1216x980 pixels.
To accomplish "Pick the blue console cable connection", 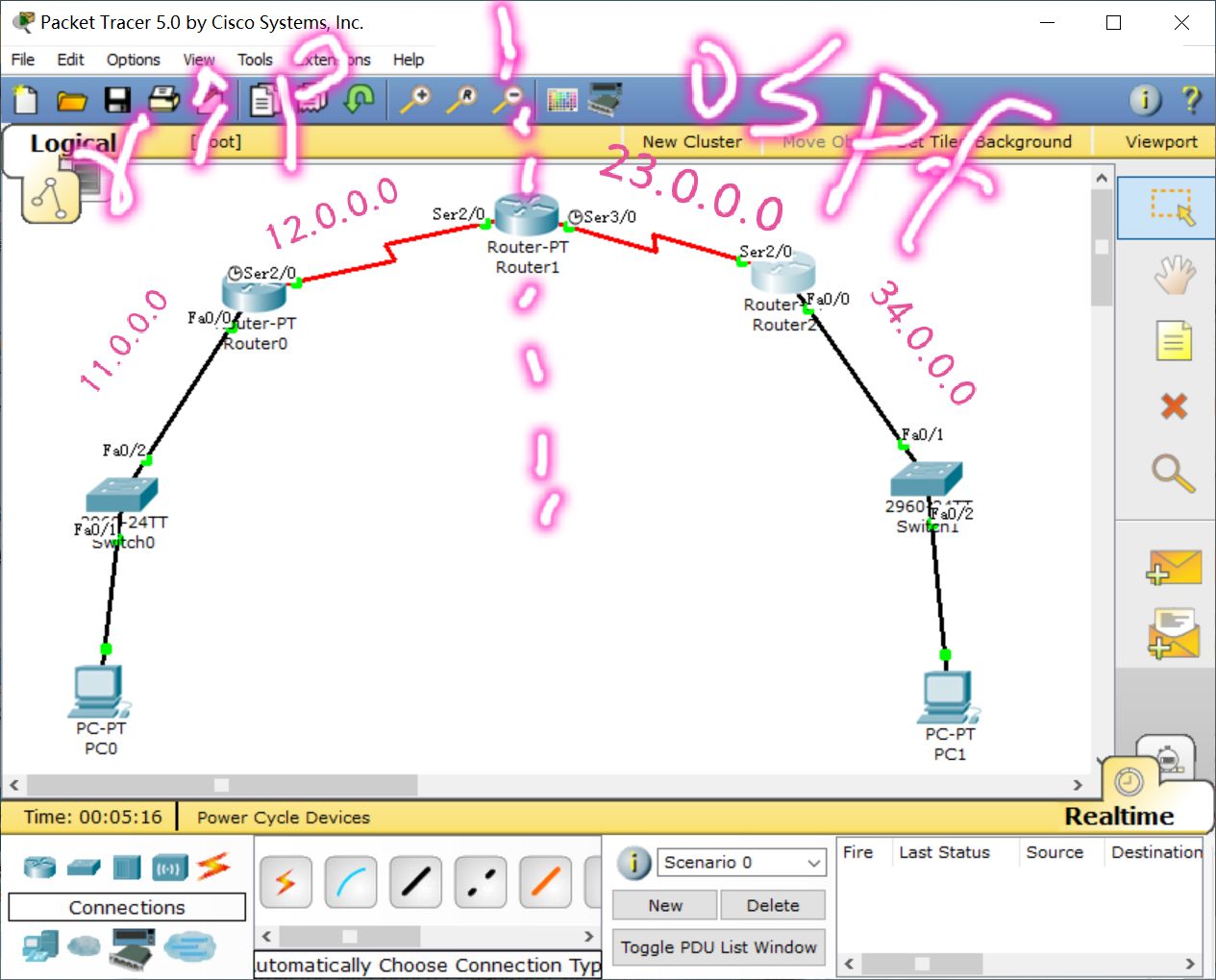I will tap(351, 882).
